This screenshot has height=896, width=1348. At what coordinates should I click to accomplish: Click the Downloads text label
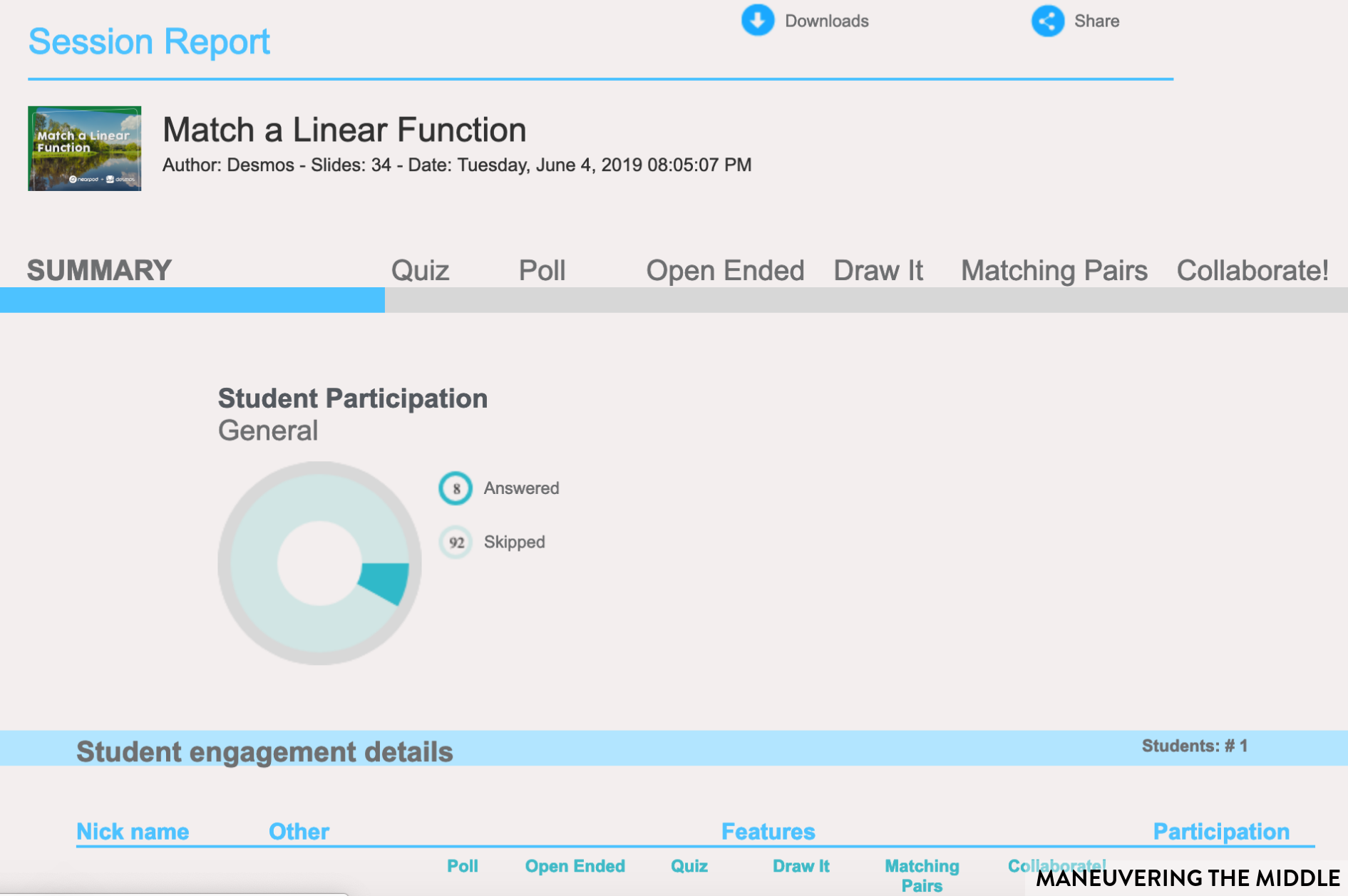tap(826, 21)
